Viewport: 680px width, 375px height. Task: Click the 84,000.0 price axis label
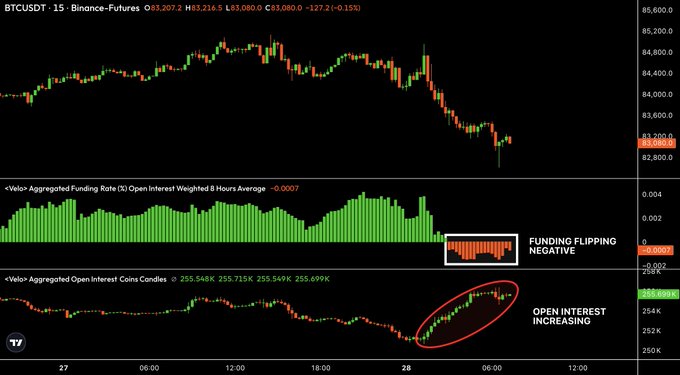656,95
